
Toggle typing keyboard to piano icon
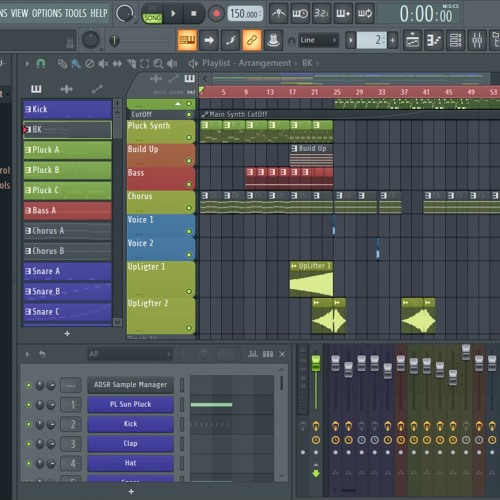click(187, 40)
